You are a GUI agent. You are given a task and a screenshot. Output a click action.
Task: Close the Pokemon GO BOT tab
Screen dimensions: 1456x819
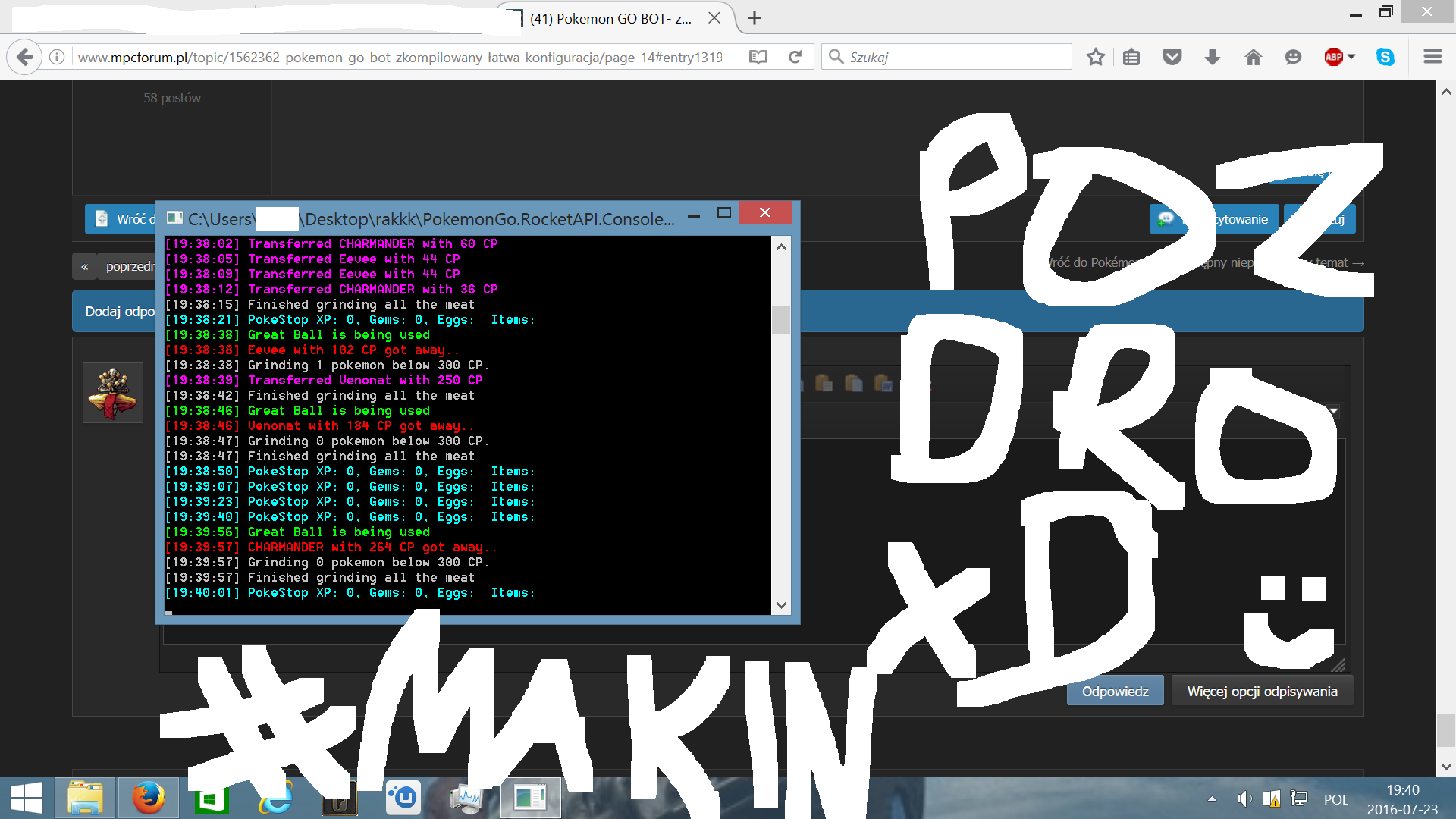pos(714,18)
